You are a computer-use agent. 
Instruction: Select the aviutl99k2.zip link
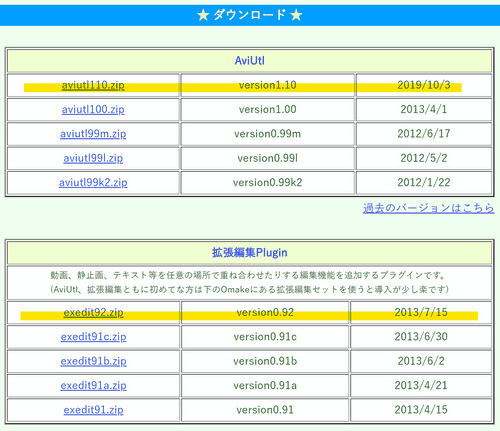point(93,183)
